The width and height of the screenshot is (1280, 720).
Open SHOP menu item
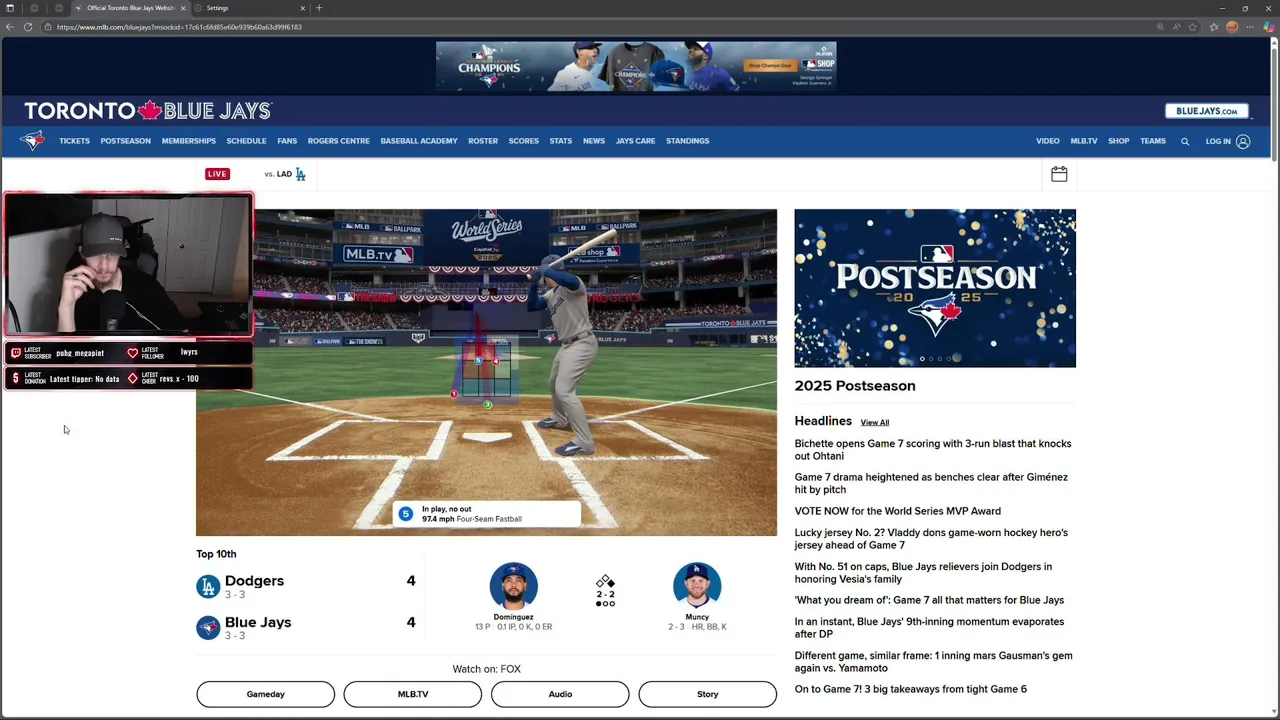(1119, 141)
